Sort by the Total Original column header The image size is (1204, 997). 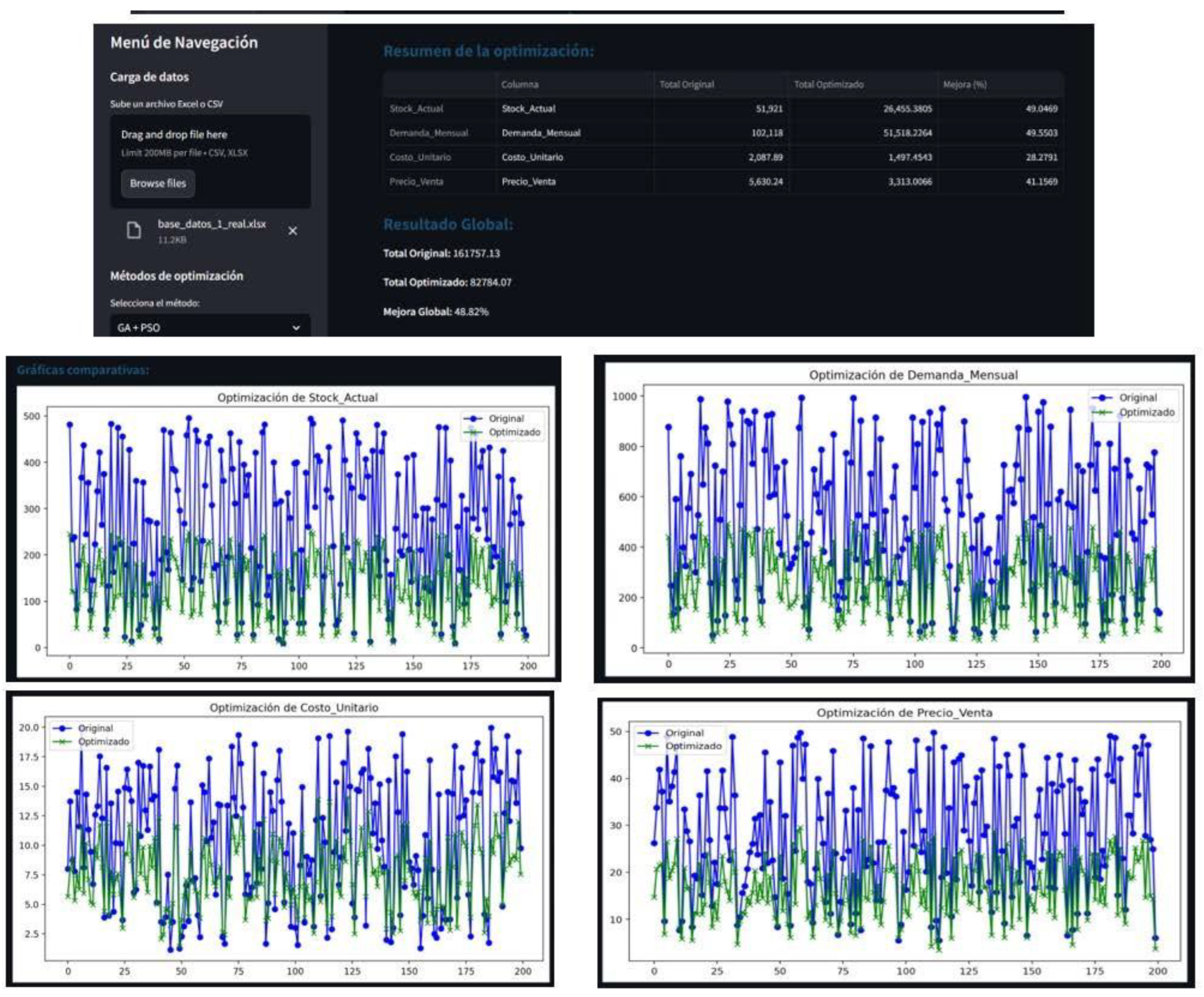tap(686, 85)
